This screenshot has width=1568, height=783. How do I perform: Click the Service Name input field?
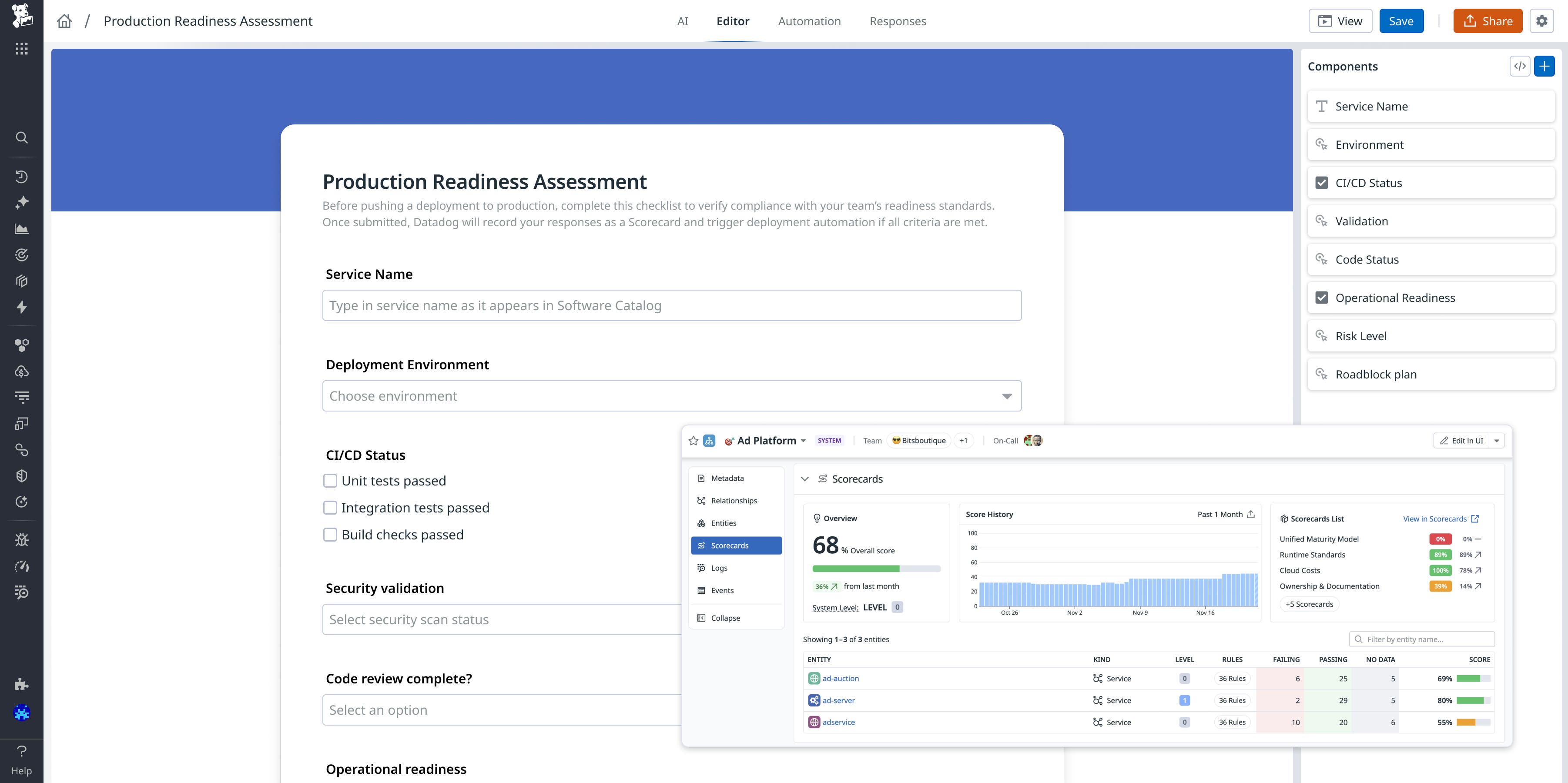click(x=671, y=305)
